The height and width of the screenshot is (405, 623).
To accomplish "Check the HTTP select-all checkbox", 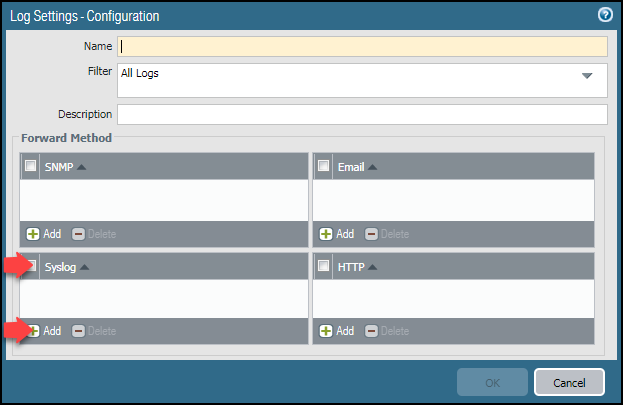I will 323,265.
